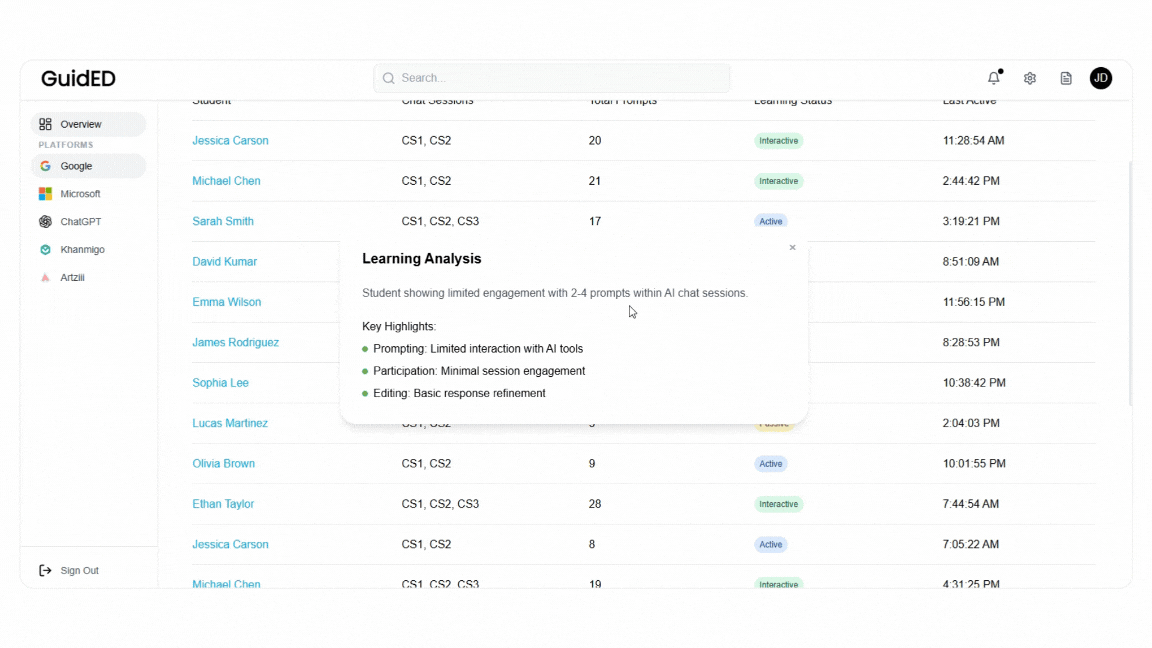Select the Microsoft platform icon
The height and width of the screenshot is (648, 1152).
(x=45, y=193)
